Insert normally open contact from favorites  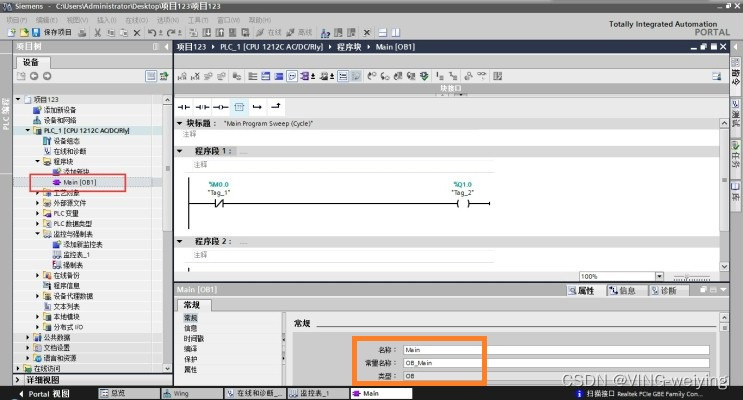pyautogui.click(x=184, y=107)
